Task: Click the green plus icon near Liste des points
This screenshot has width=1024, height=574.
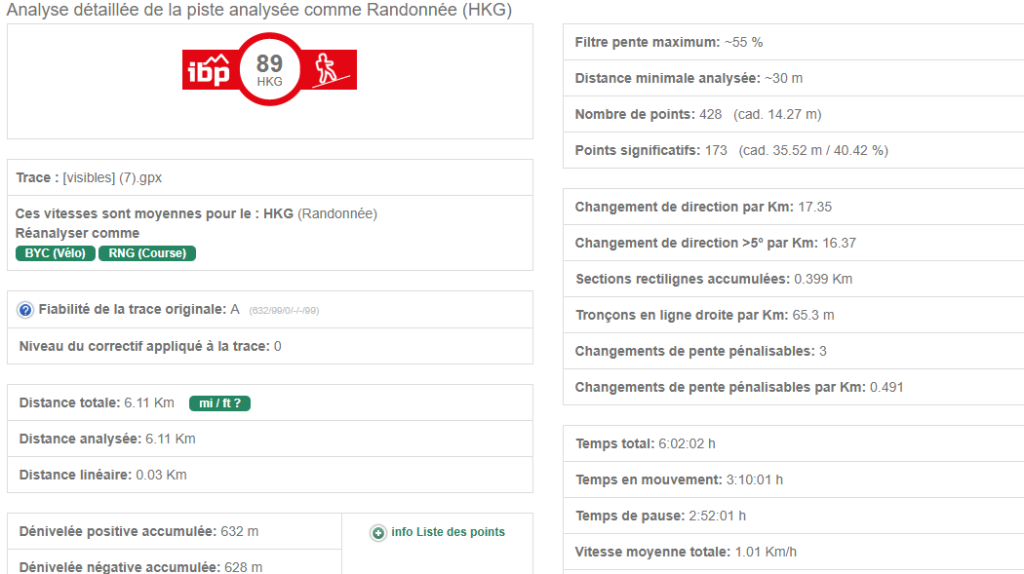Action: (378, 533)
